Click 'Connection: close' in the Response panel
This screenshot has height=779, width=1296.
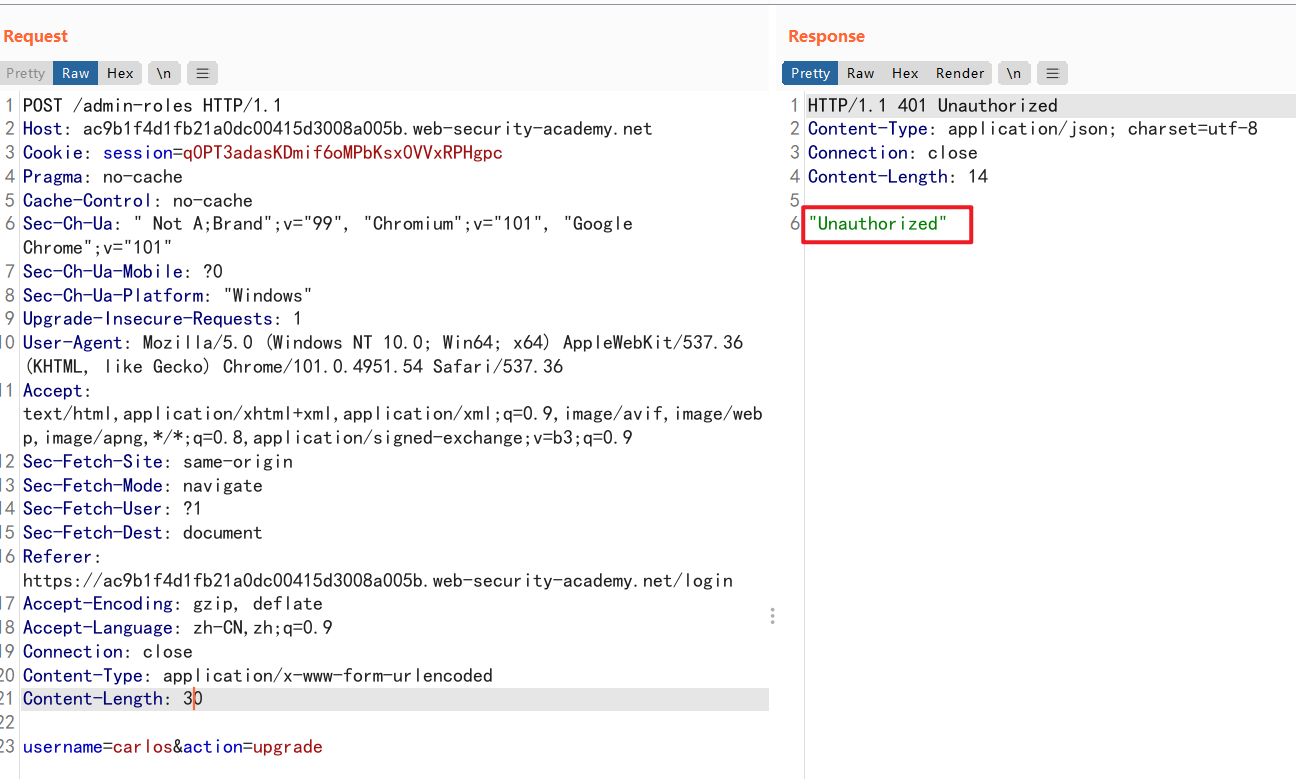coord(893,152)
